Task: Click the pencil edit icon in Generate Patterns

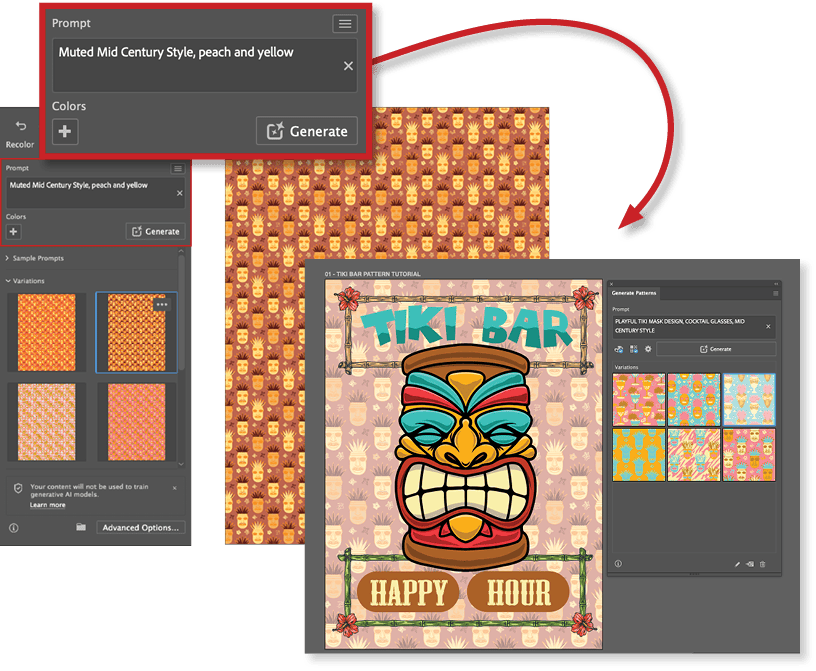Action: click(x=737, y=564)
